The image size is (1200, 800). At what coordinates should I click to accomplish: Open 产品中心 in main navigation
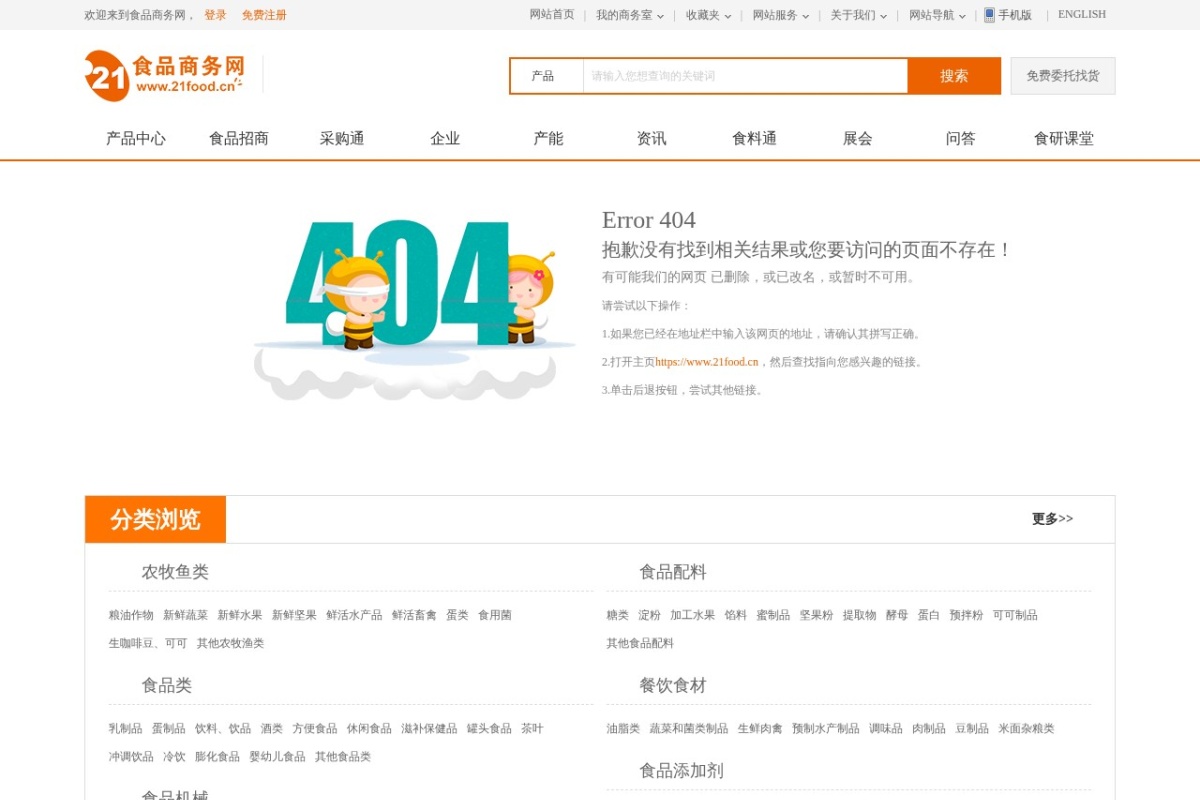pos(136,139)
